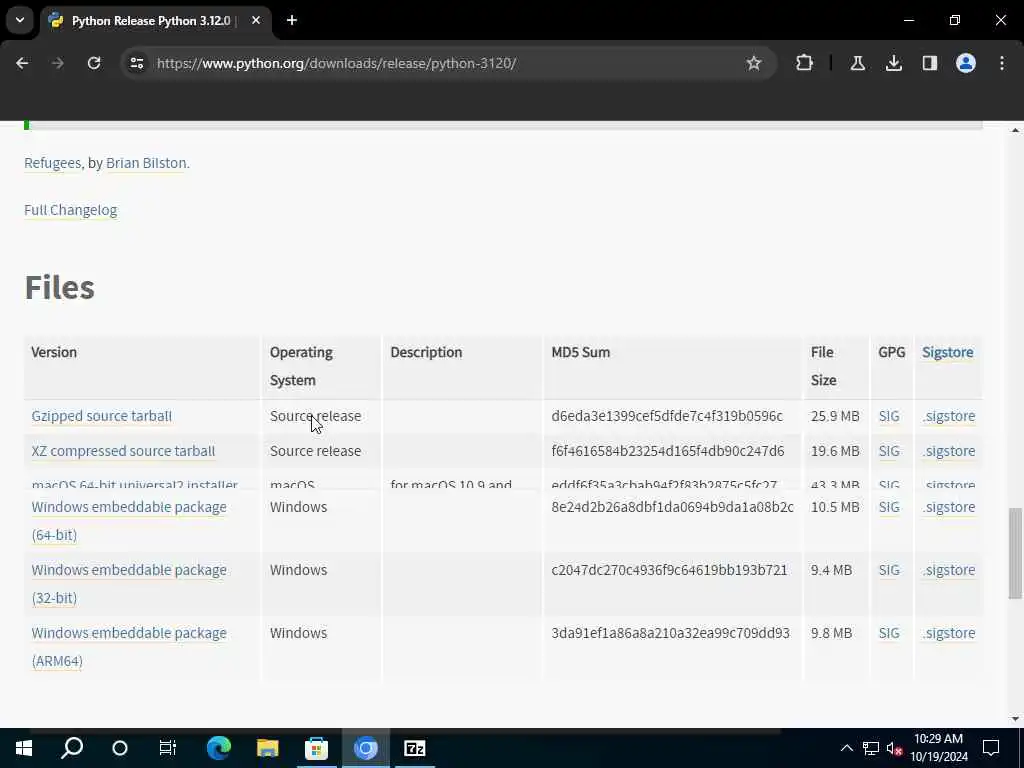Click MD5 sum c2047dc270c4936f9c64619bb193b721
The width and height of the screenshot is (1024, 768).
(x=669, y=569)
